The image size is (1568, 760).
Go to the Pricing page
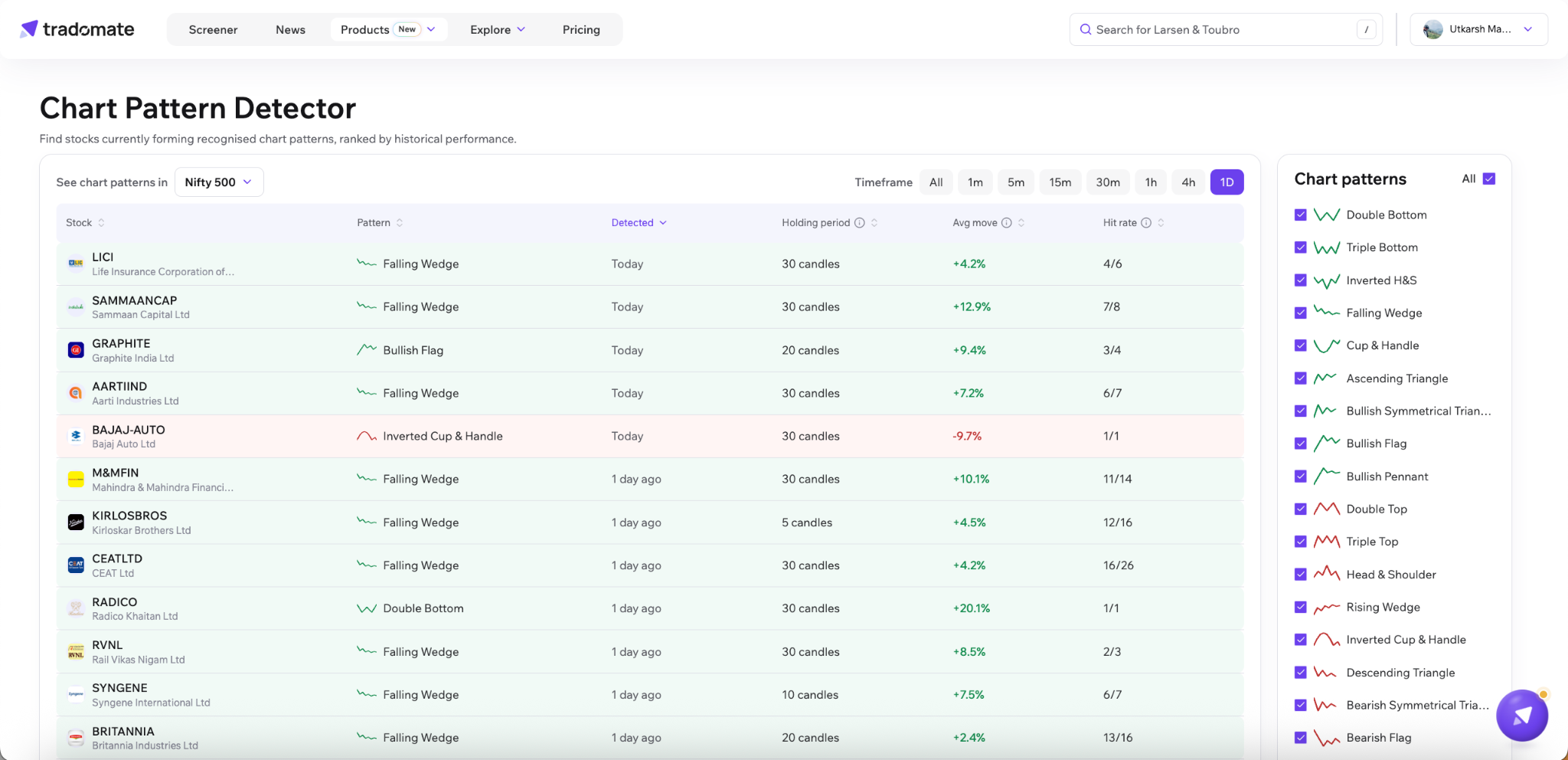point(581,30)
